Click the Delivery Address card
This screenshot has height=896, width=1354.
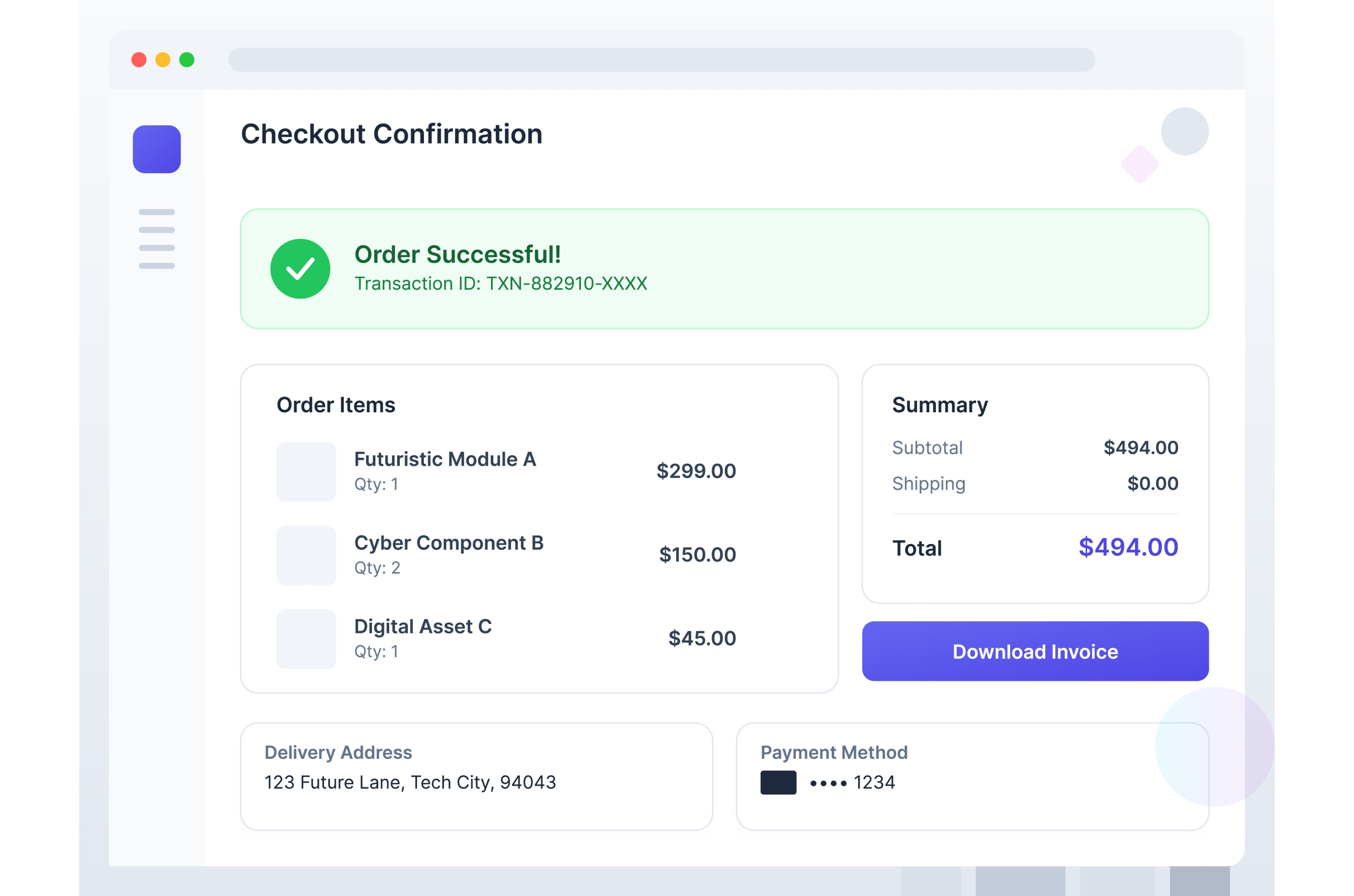[476, 776]
